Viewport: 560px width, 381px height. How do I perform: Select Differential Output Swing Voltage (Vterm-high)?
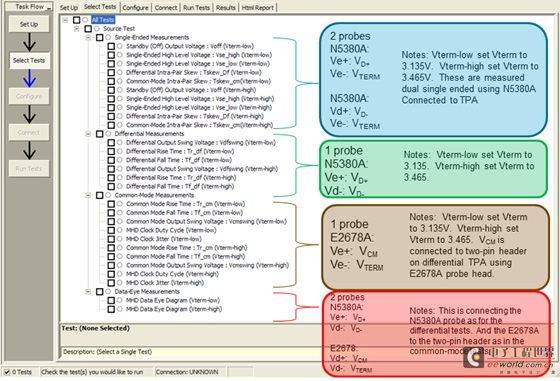(x=202, y=169)
